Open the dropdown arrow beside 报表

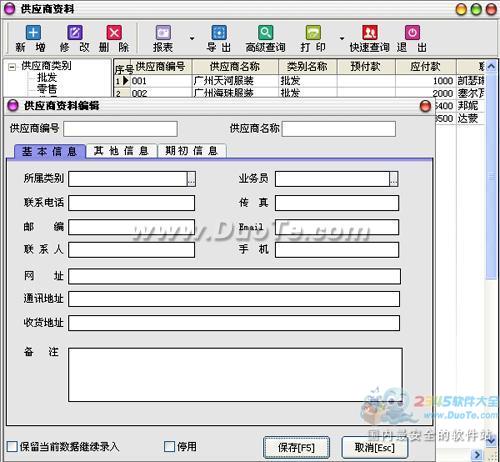[192, 38]
